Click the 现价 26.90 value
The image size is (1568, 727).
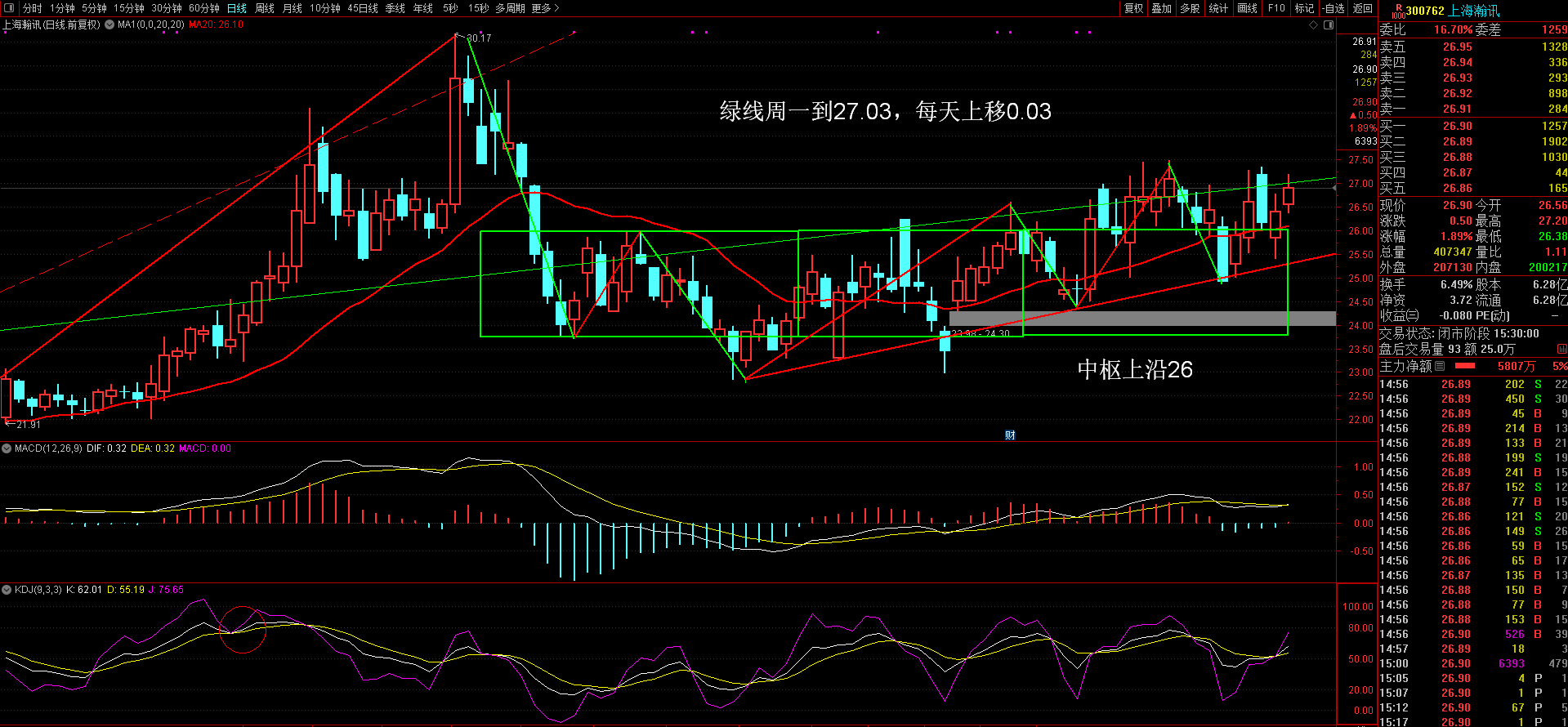(1458, 205)
